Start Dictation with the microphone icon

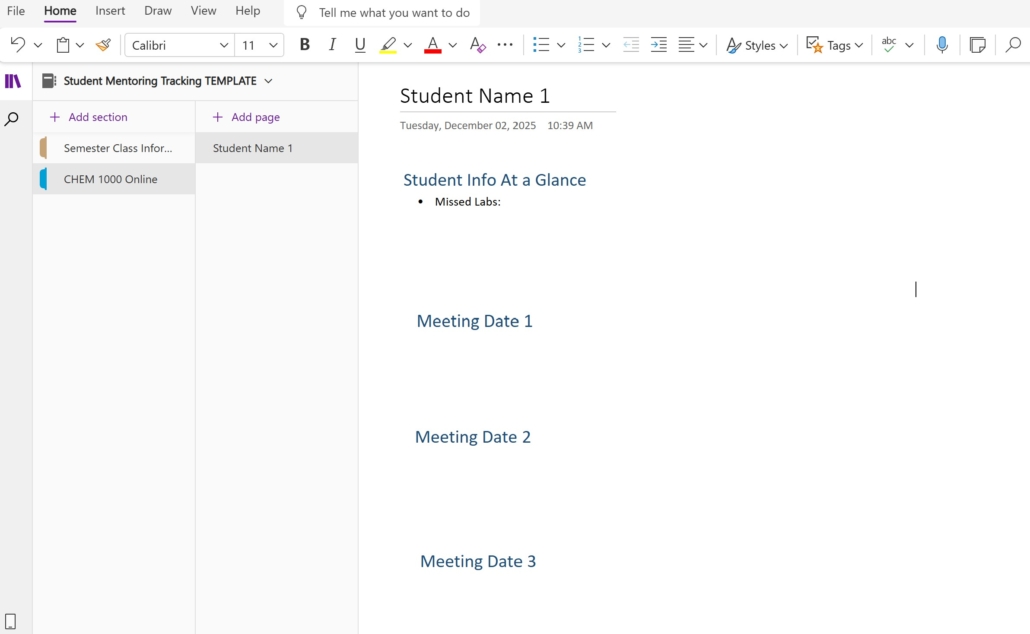(941, 45)
